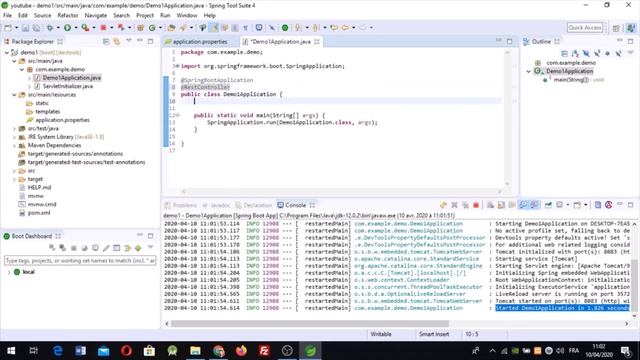Click the green Run button in toolbar

coord(67,28)
